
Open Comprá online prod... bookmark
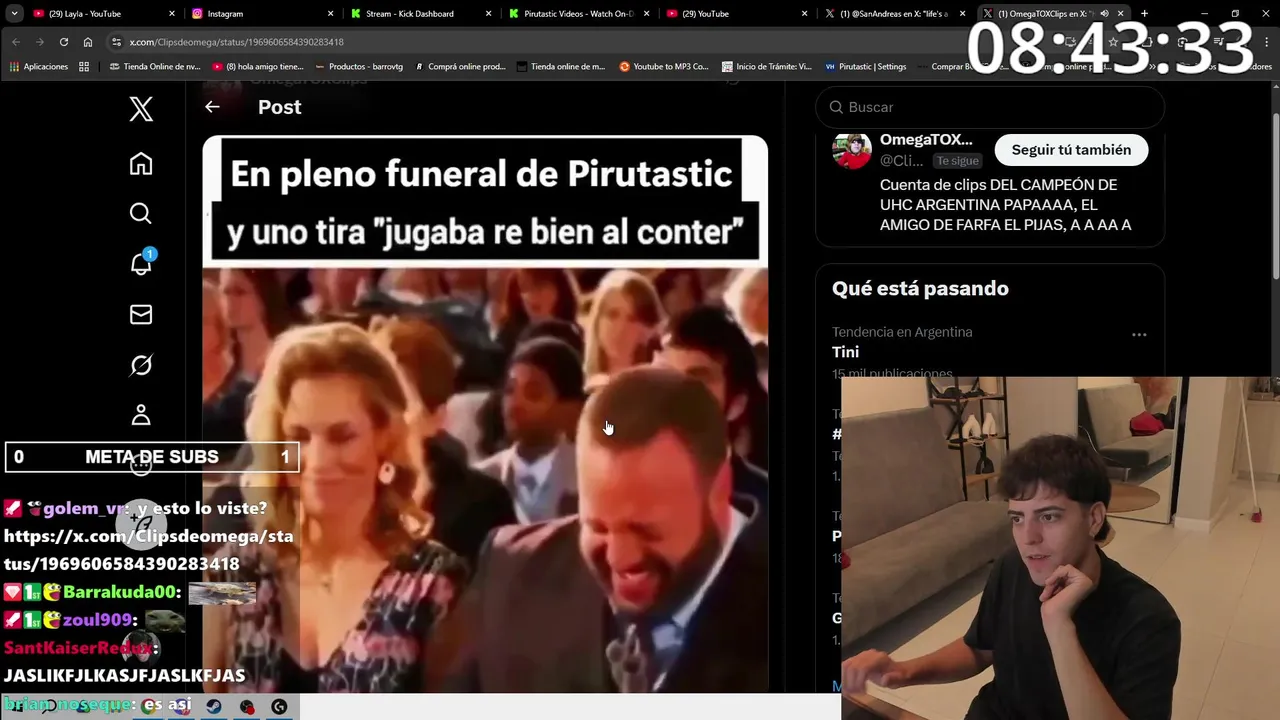[459, 67]
